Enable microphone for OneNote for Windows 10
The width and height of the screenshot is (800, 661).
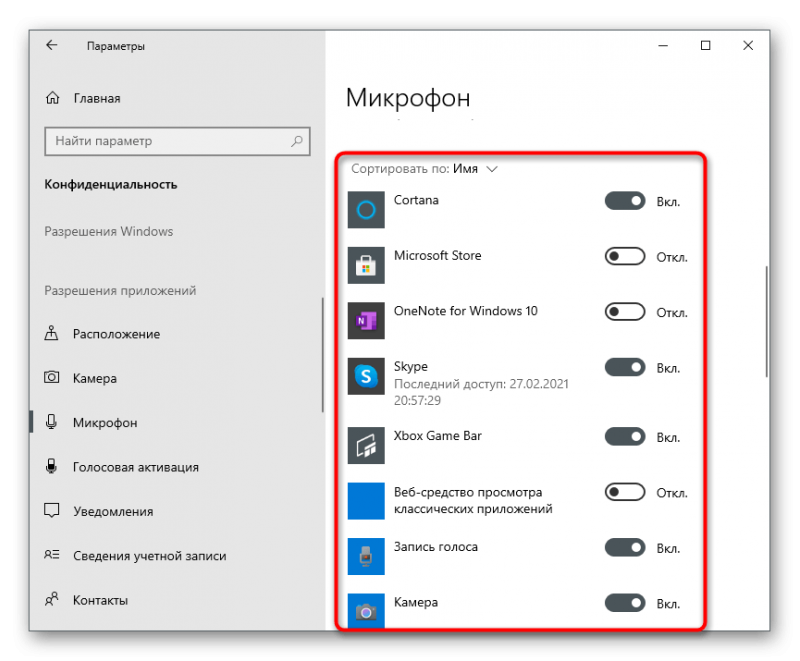625,312
